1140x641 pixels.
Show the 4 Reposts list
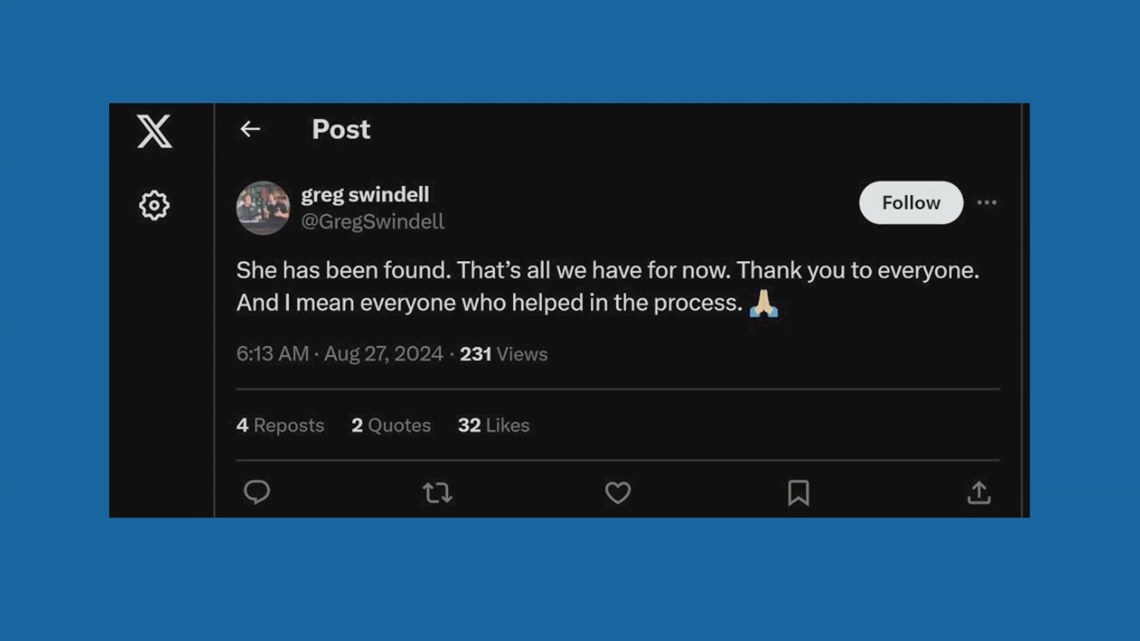(280, 425)
